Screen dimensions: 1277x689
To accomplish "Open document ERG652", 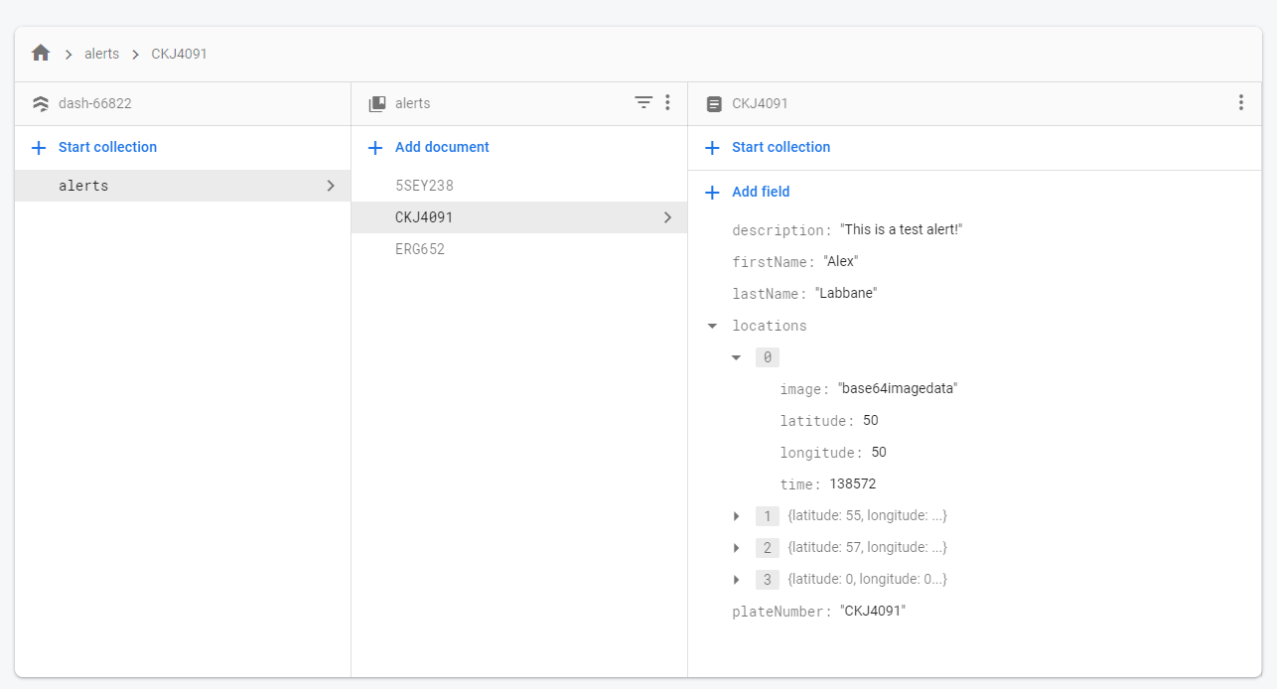I will tap(420, 250).
